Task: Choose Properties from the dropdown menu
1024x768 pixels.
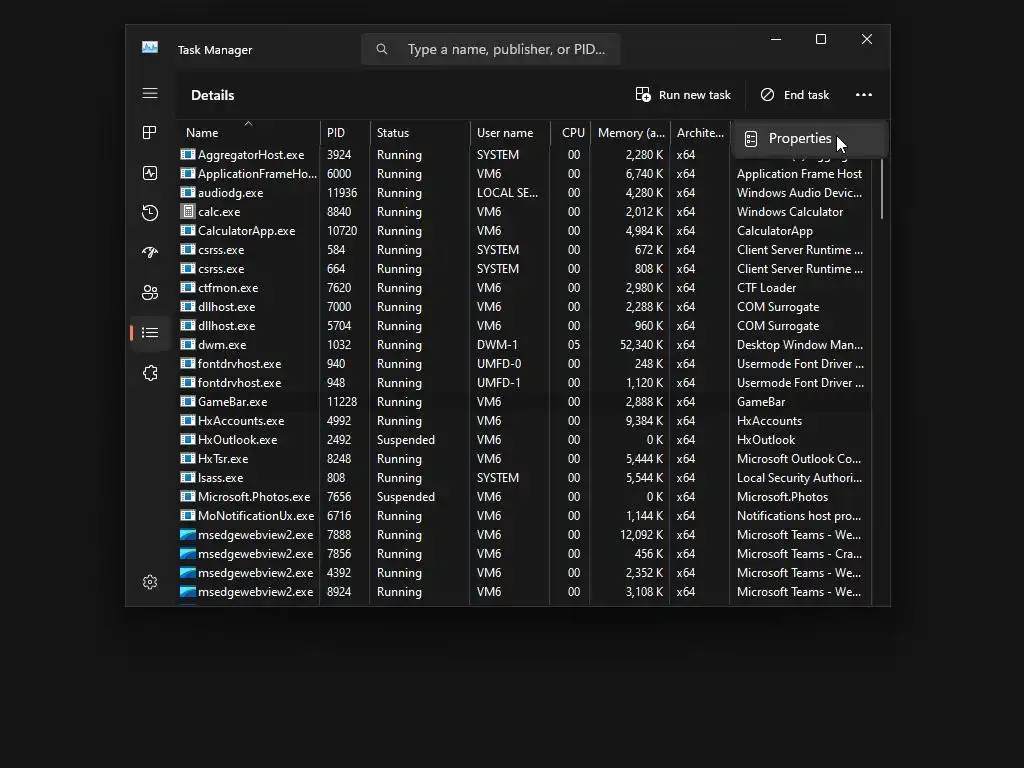Action: point(809,138)
